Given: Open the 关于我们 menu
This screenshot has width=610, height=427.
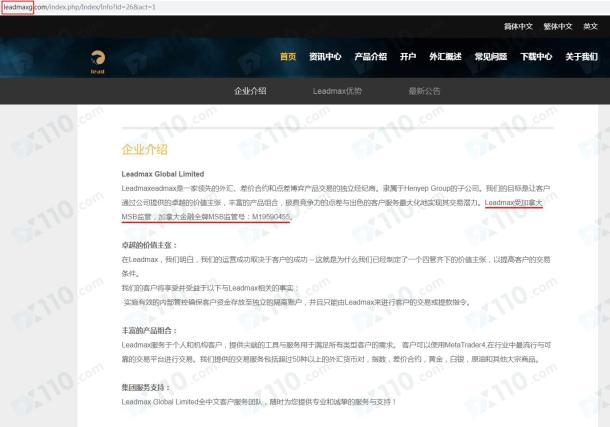Looking at the screenshot, I should point(582,57).
